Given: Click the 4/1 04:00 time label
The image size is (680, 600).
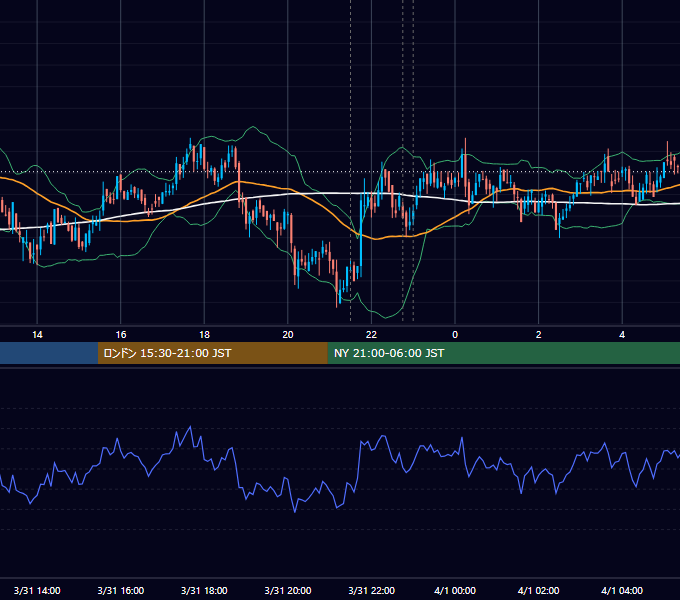Looking at the screenshot, I should (x=622, y=590).
